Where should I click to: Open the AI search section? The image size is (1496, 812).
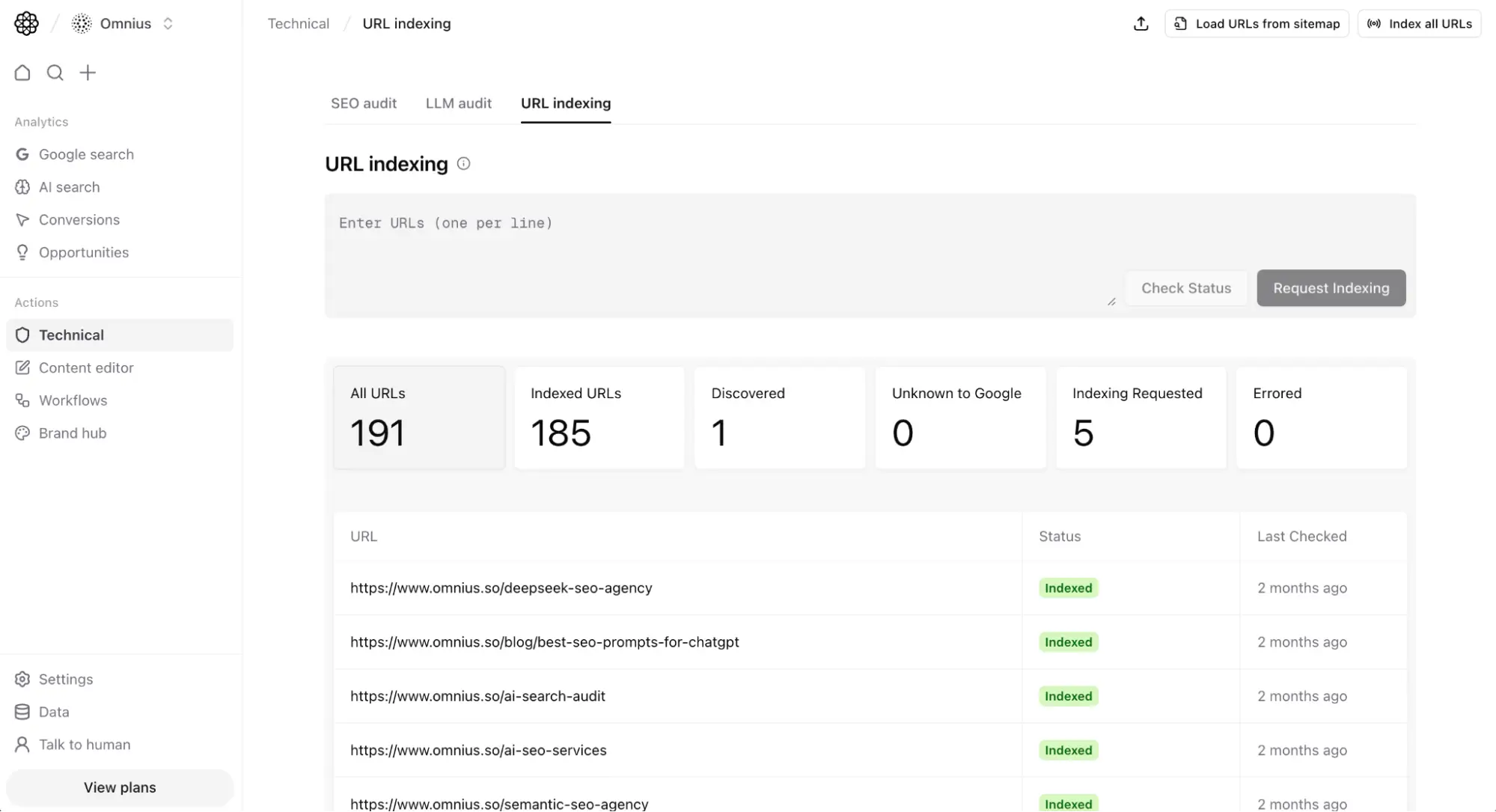(69, 187)
